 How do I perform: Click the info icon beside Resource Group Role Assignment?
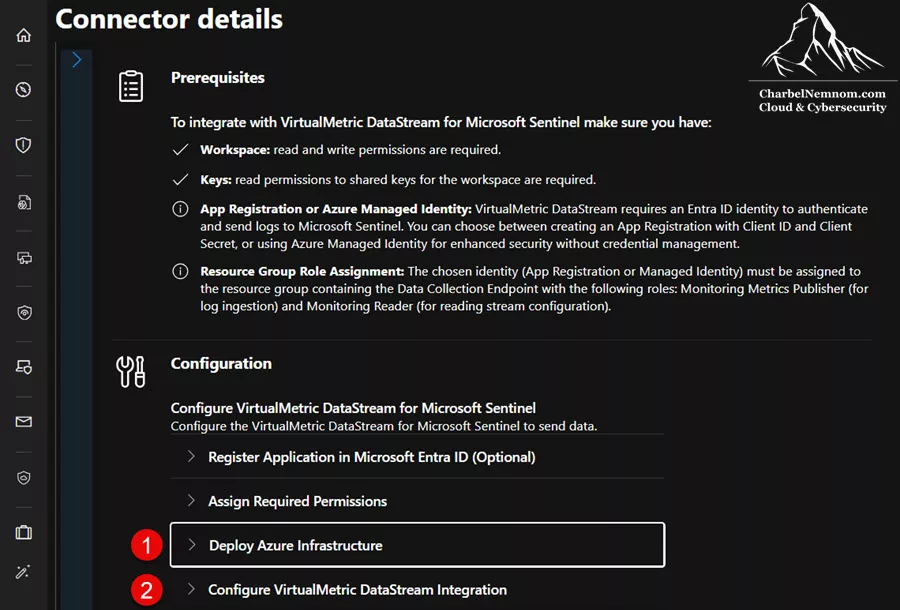(x=180, y=271)
